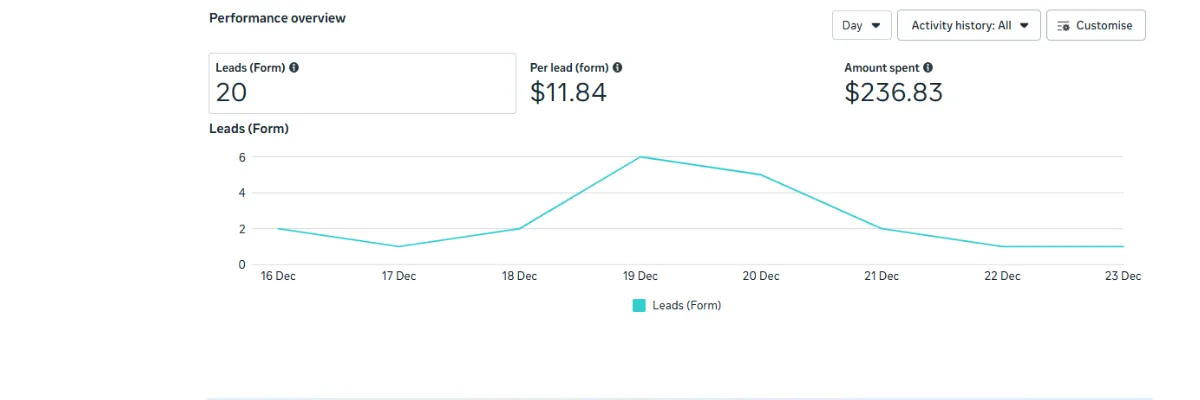The height and width of the screenshot is (400, 1200).
Task: Click the Customise button
Action: [x=1095, y=25]
